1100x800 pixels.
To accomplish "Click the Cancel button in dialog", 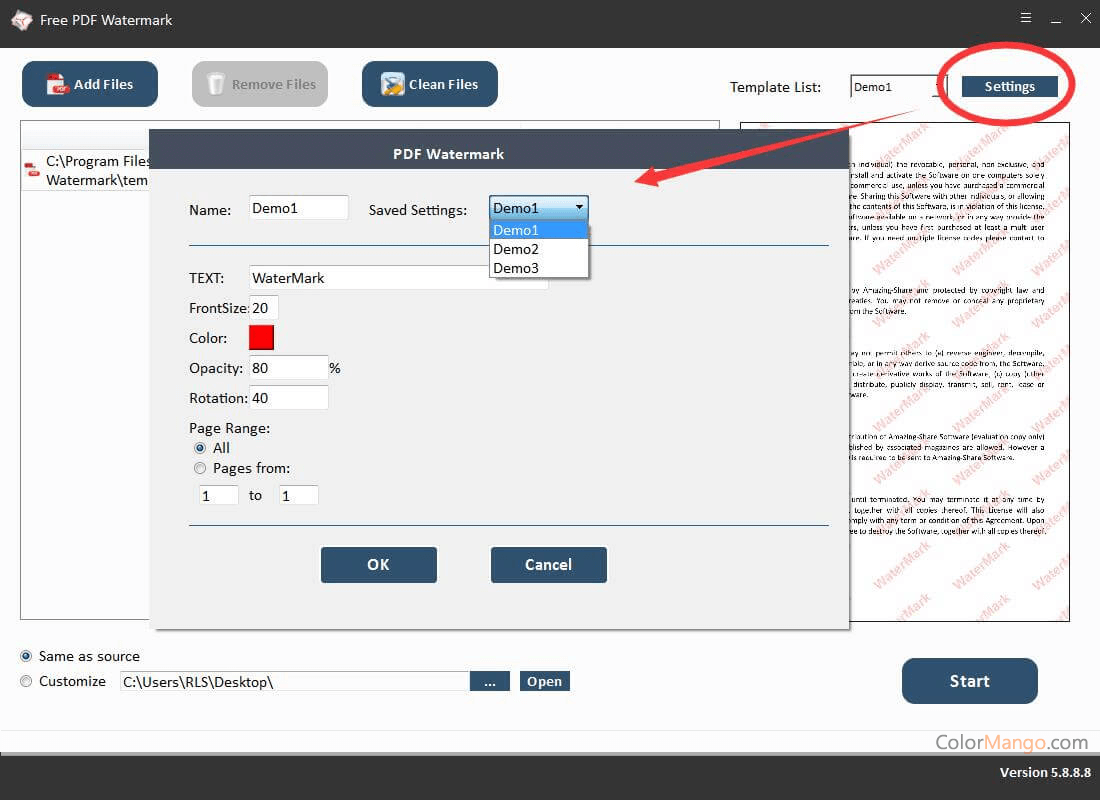I will [x=548, y=565].
